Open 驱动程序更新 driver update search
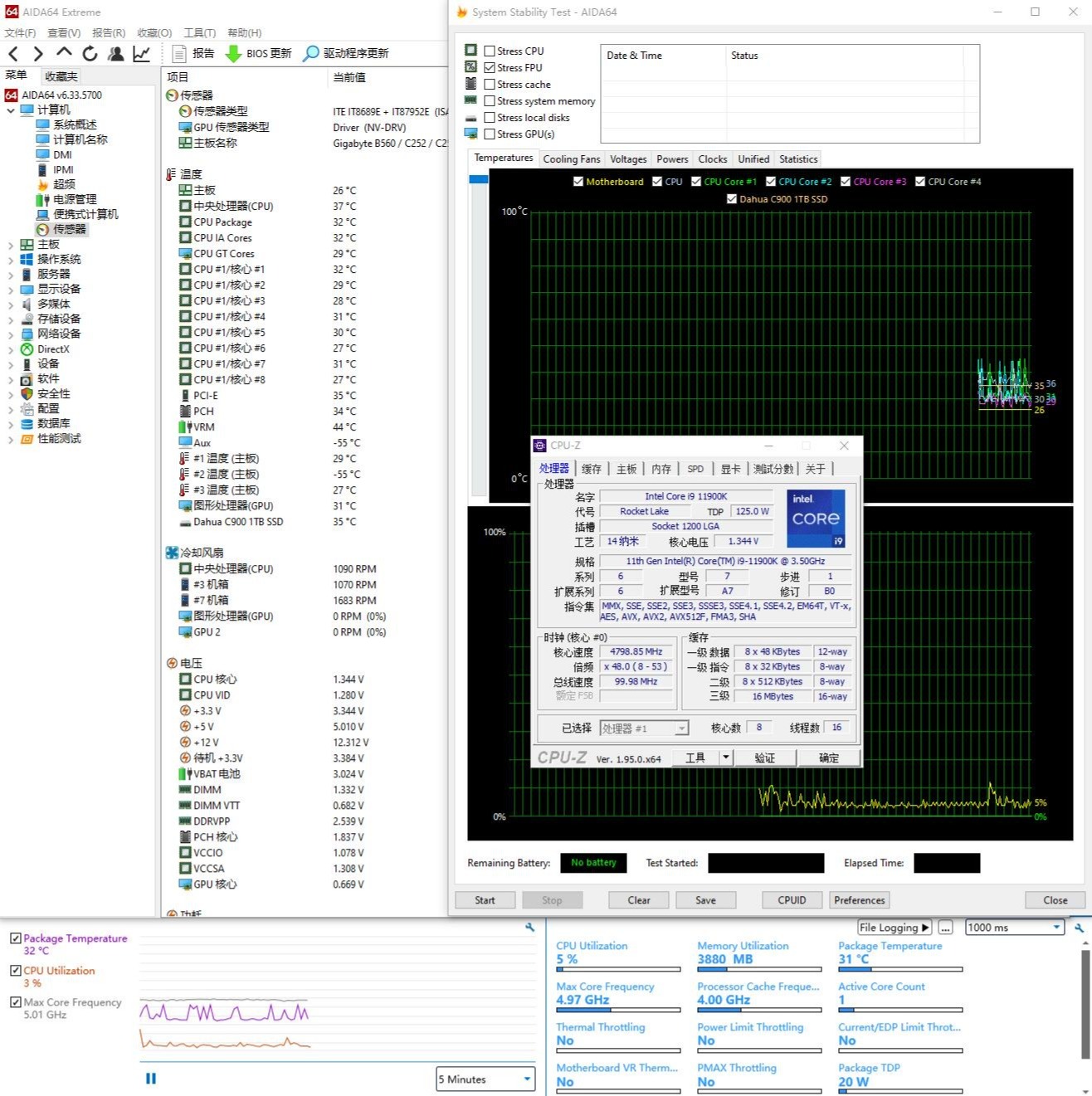 pos(346,53)
